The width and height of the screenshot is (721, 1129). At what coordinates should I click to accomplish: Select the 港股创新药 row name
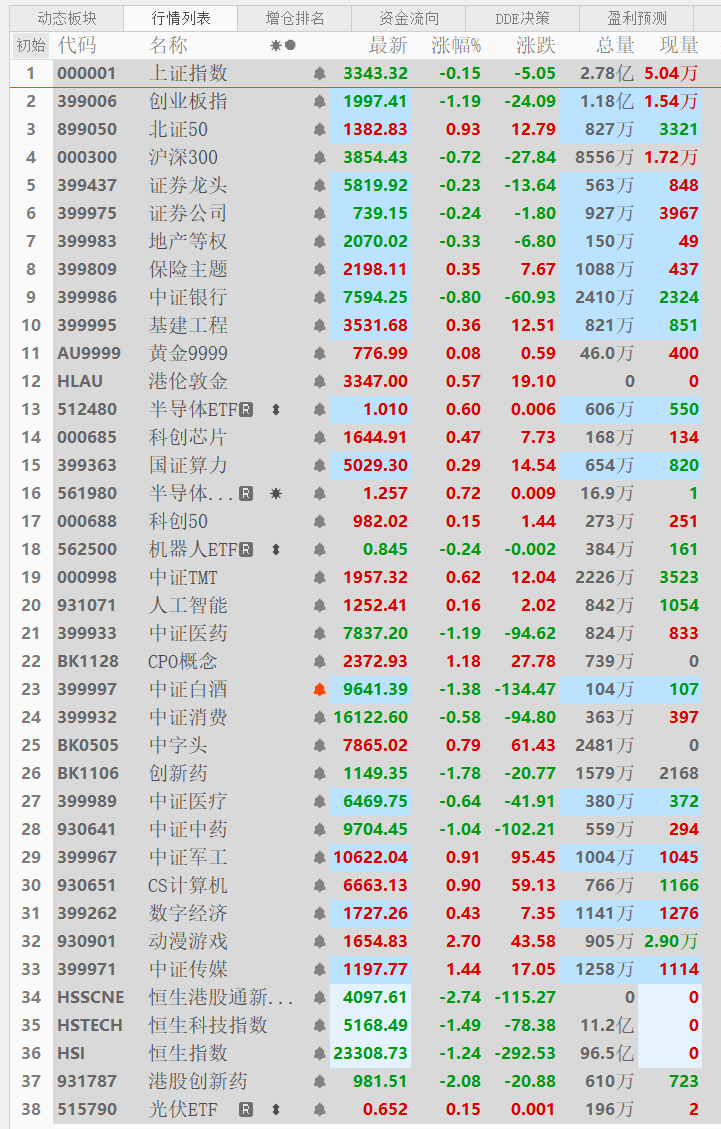(x=198, y=1081)
